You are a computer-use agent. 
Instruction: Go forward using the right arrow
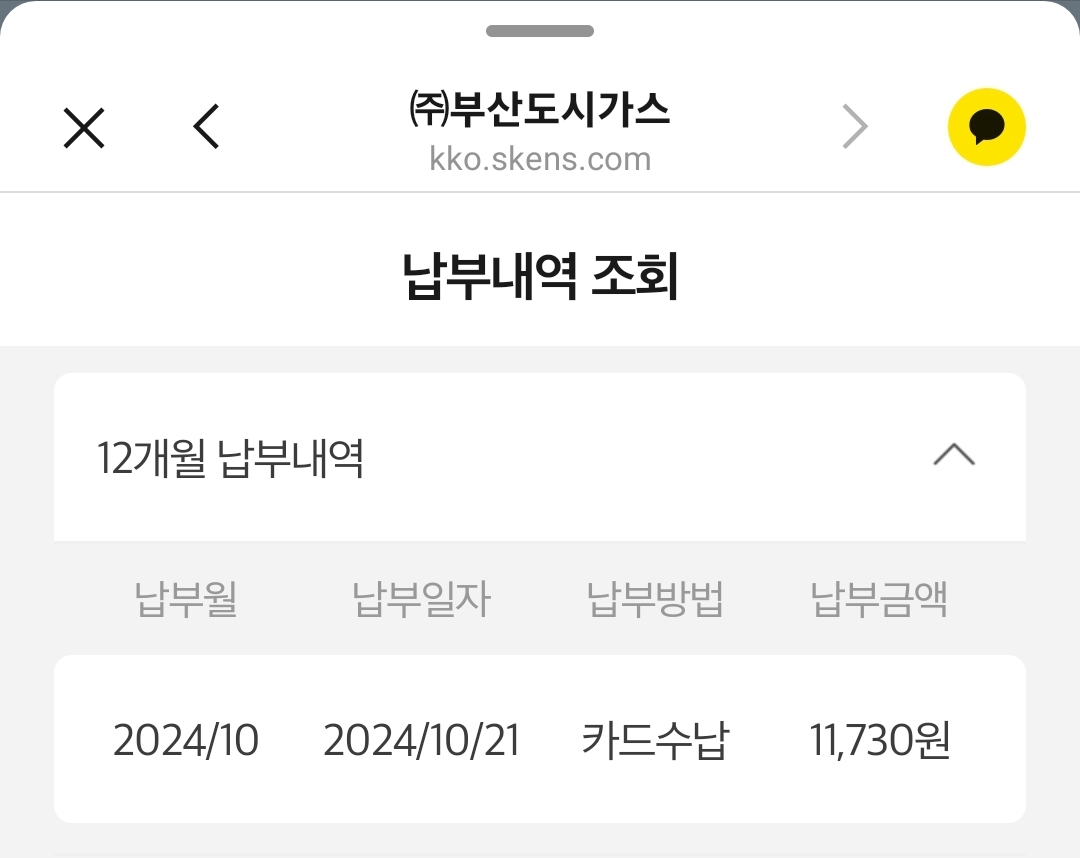coord(855,128)
